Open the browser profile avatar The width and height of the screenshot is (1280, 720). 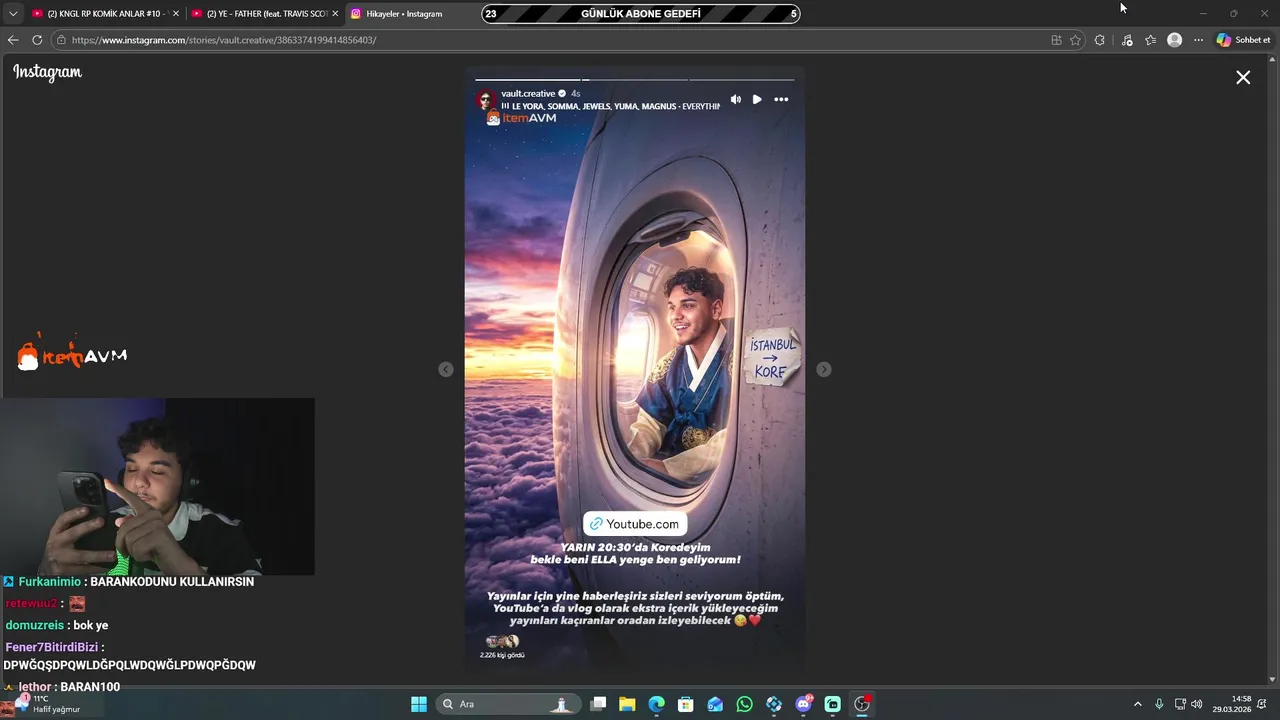(1175, 40)
